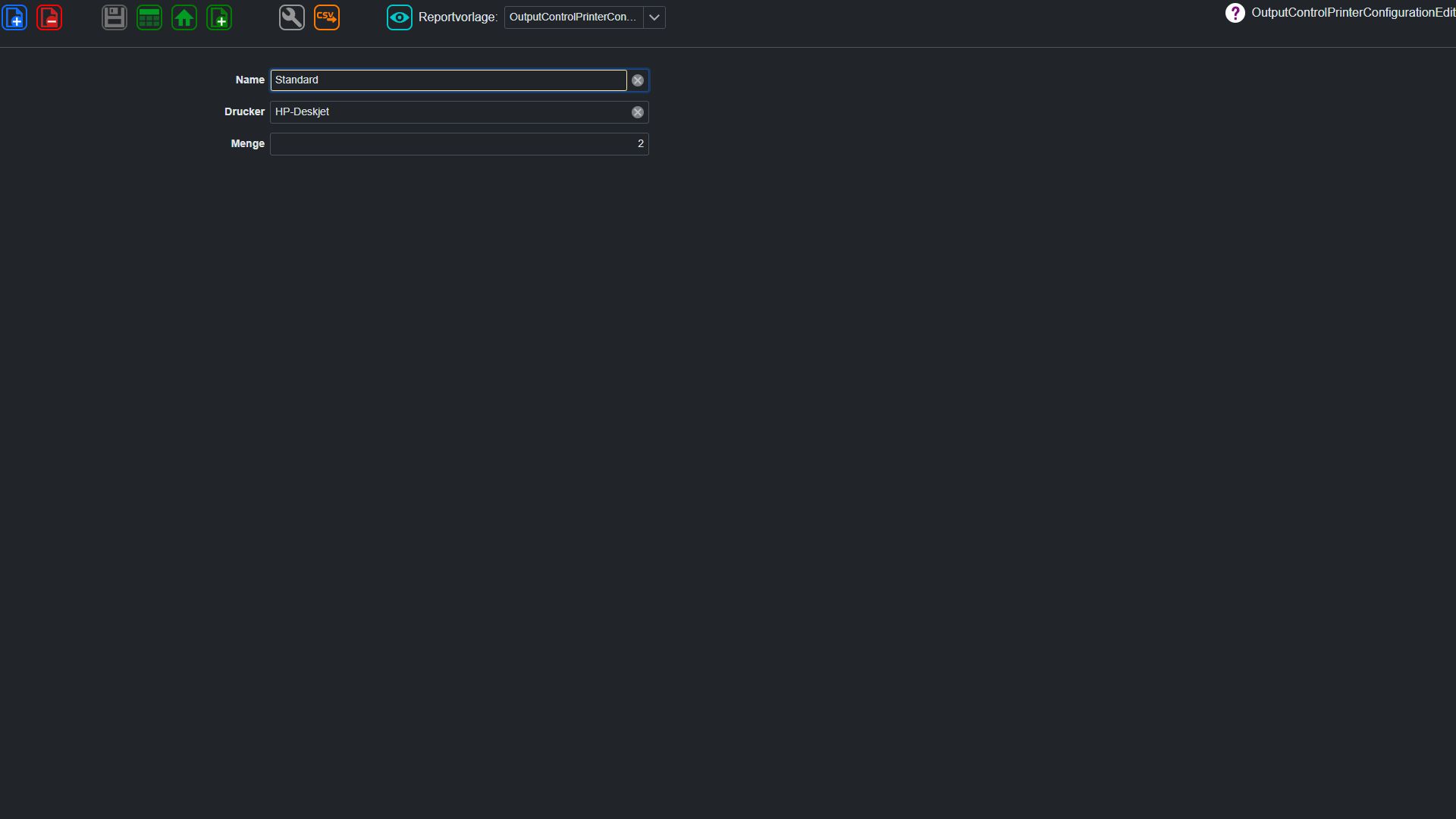Click the Menge label
The height and width of the screenshot is (819, 1456).
click(248, 144)
